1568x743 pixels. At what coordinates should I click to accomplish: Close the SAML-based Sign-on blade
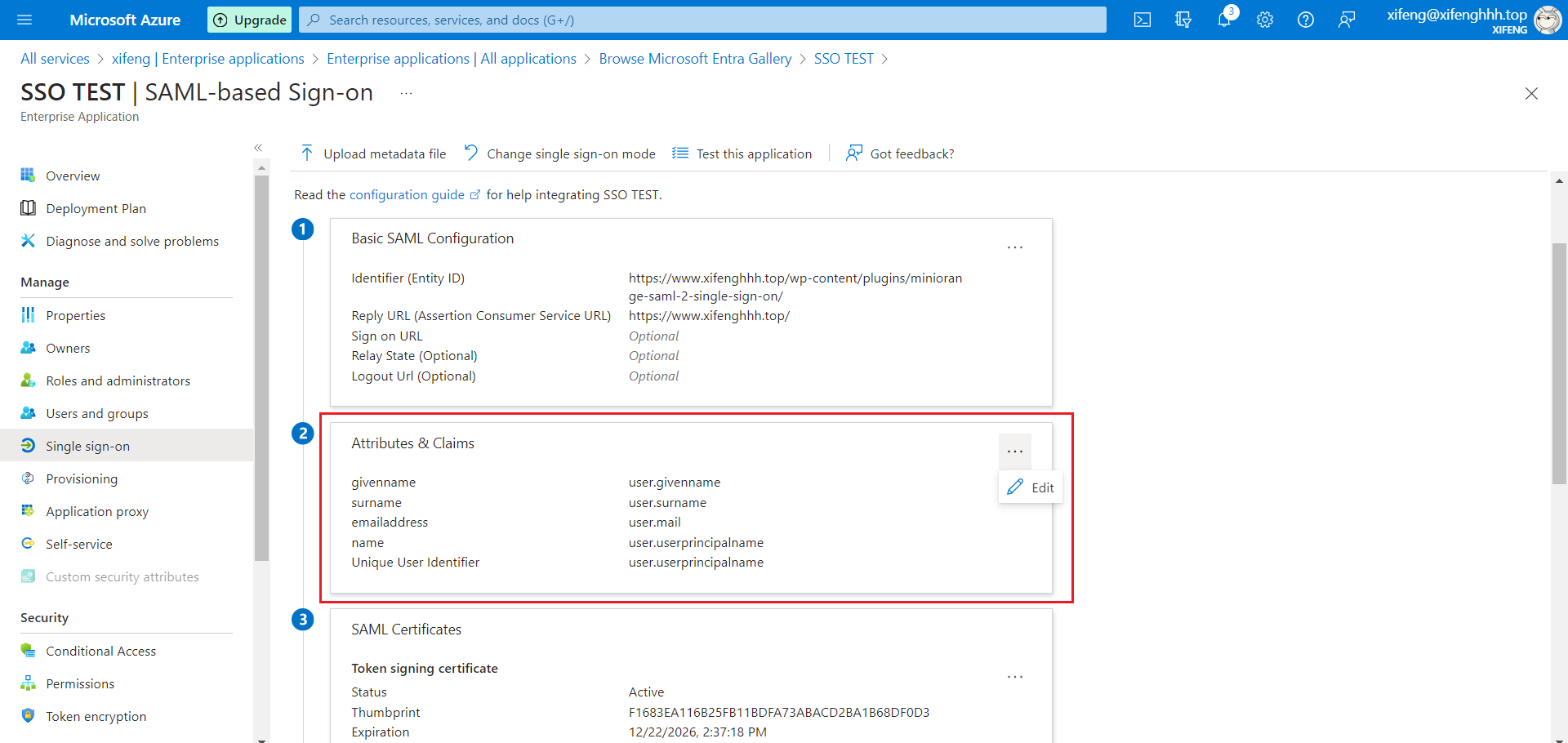[1531, 93]
